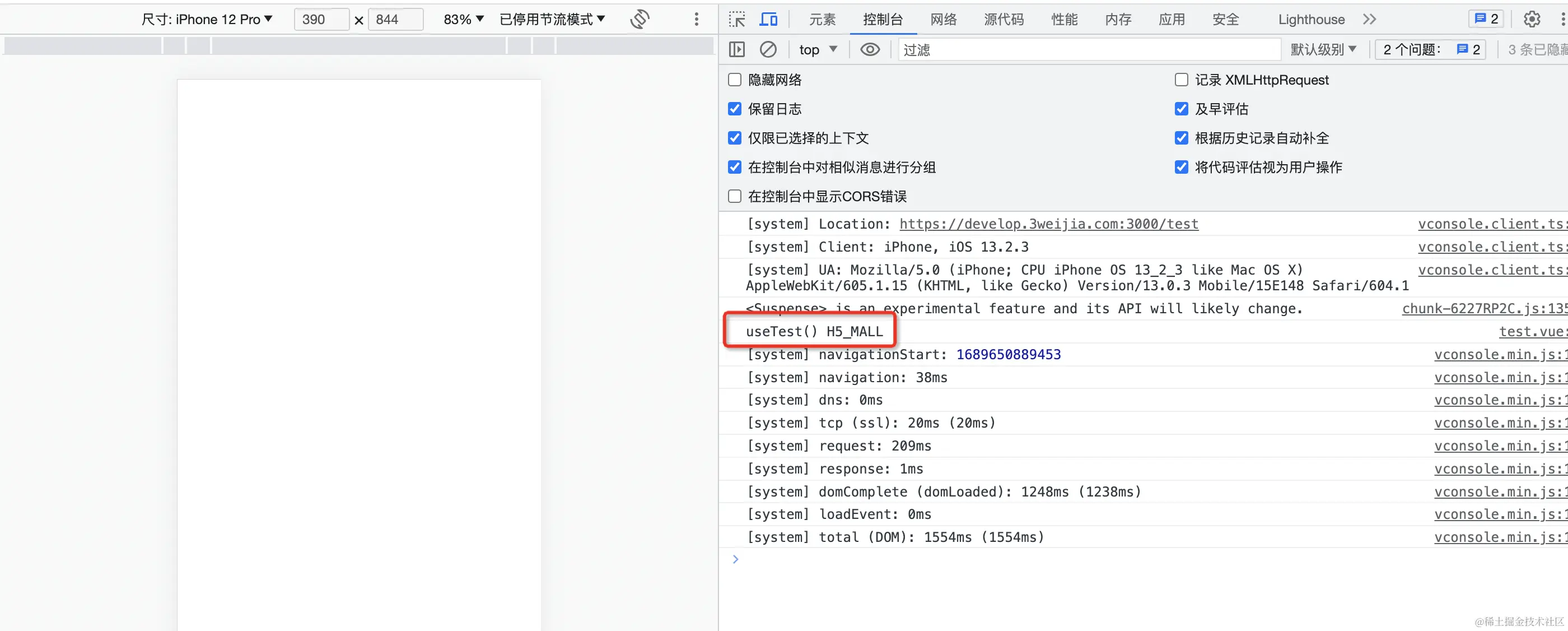
Task: Click the eye live expression icon
Action: (870, 49)
